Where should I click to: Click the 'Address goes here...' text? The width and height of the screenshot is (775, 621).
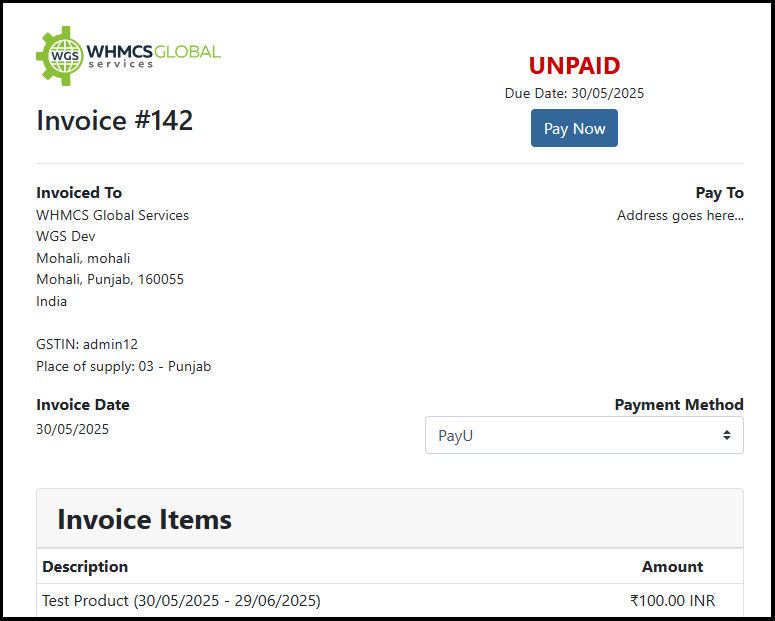click(680, 215)
